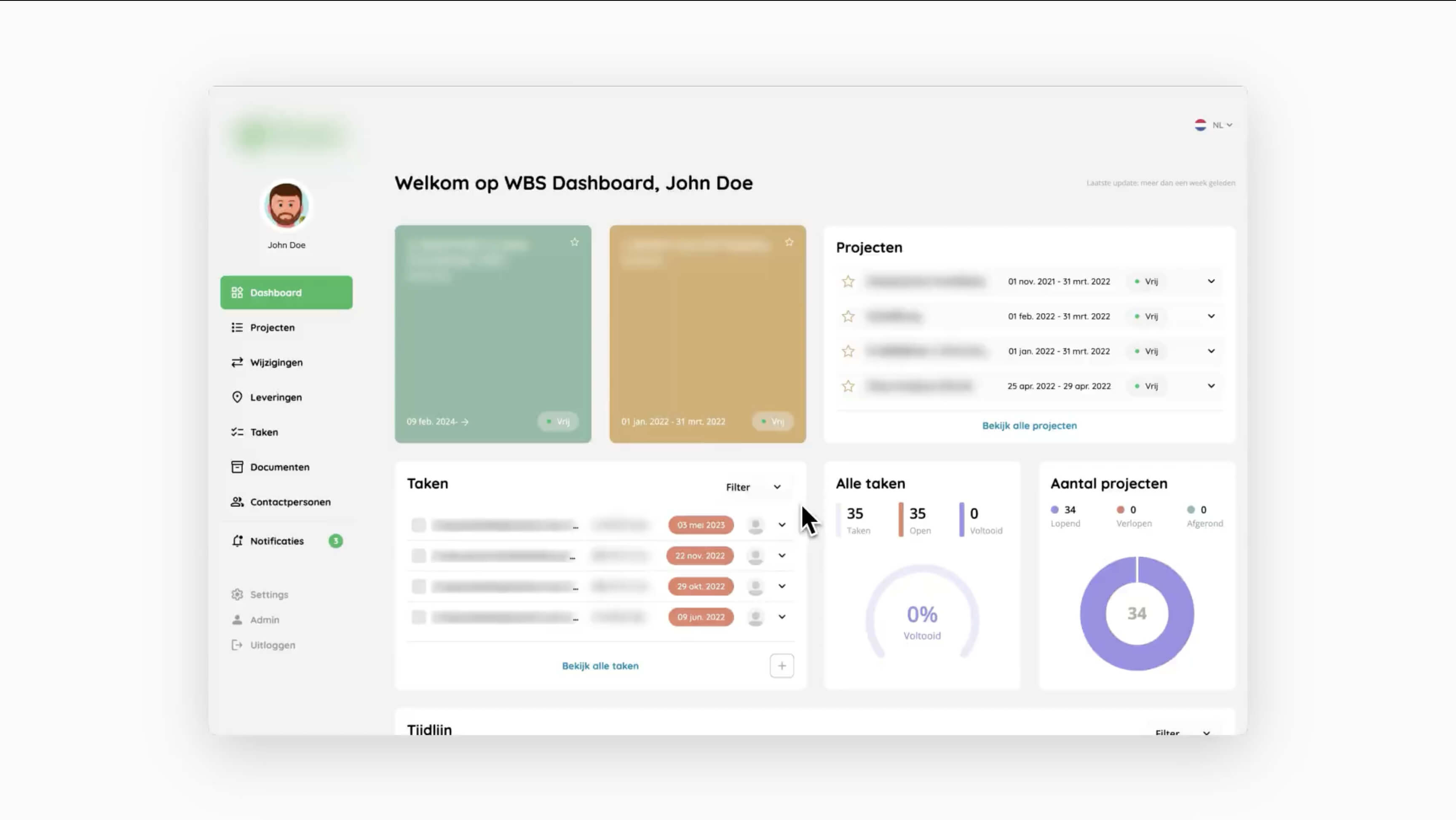
Task: Open the Documenten section
Action: [x=279, y=467]
